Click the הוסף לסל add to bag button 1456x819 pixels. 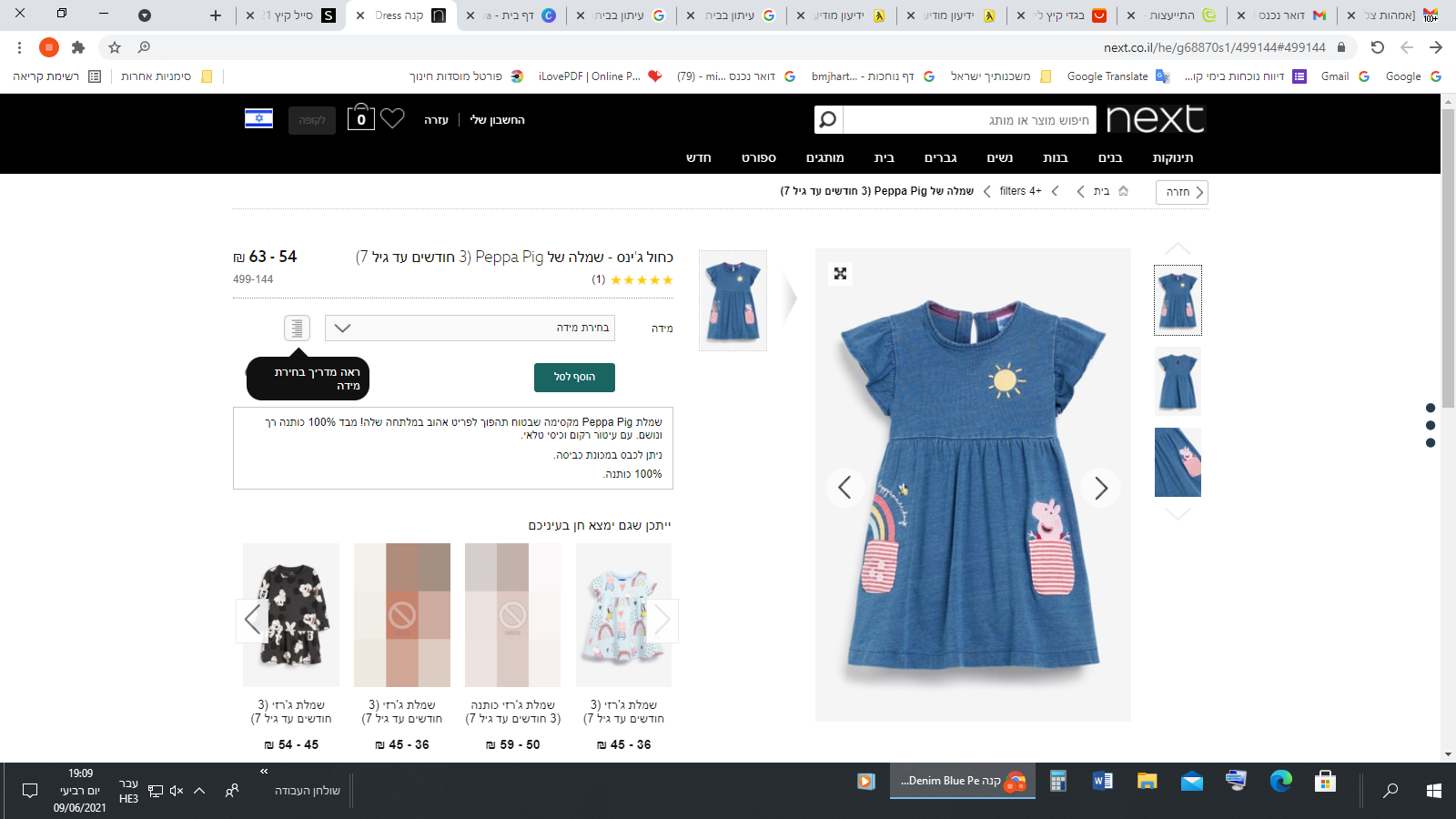574,377
